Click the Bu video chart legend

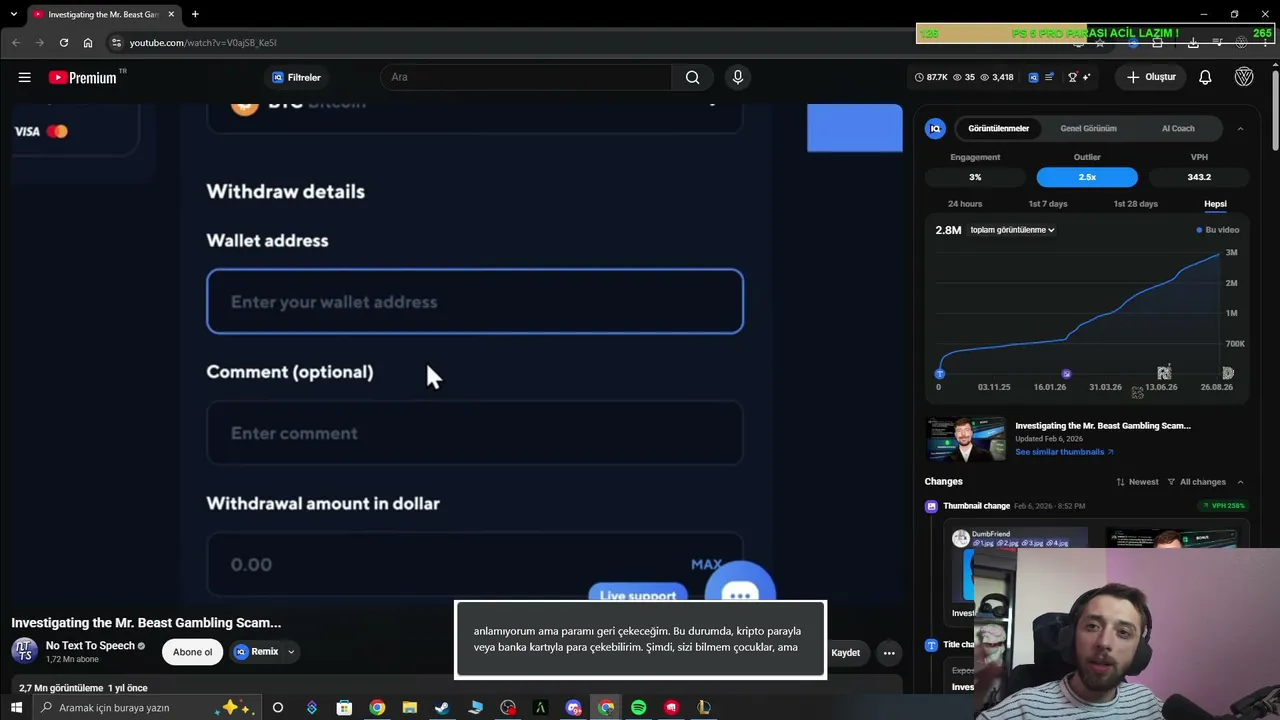tap(1218, 230)
